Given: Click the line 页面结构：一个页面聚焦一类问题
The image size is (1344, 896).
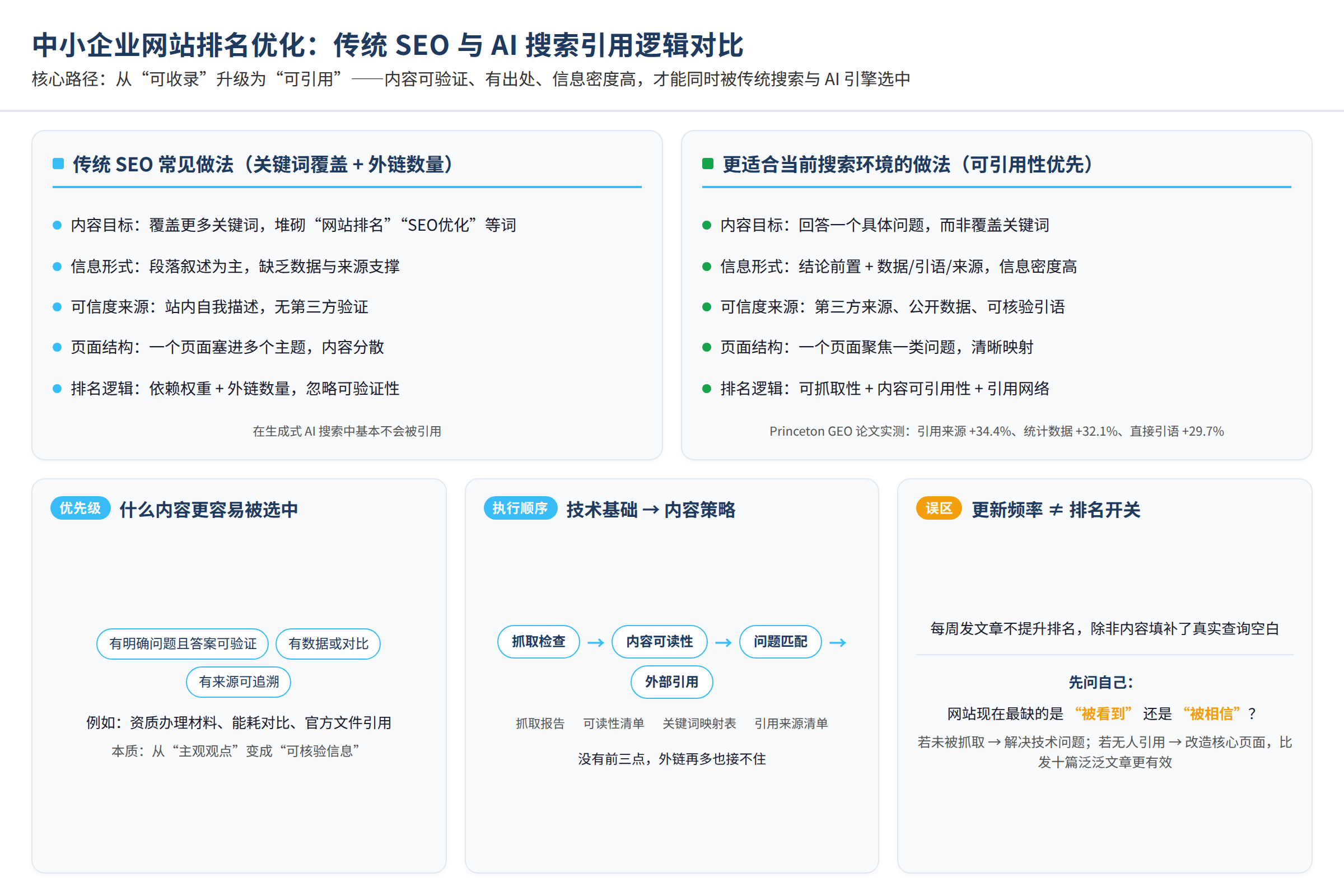Looking at the screenshot, I should [876, 347].
